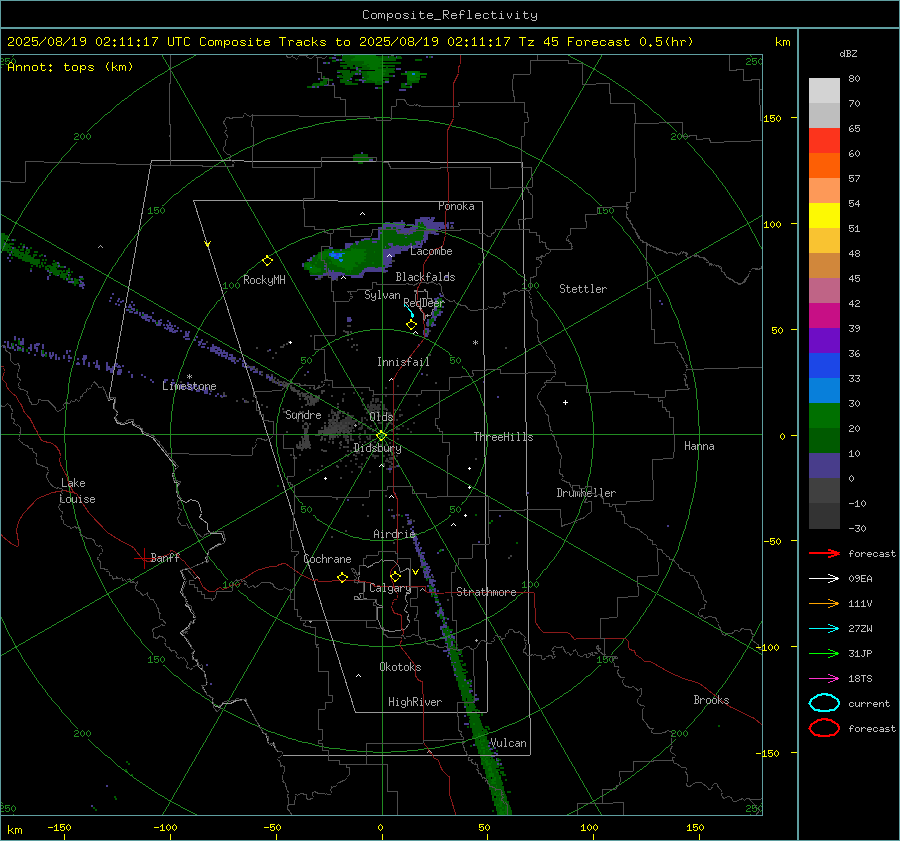This screenshot has height=841, width=900.
Task: Click the red cross marker beside Banff
Action: click(x=143, y=558)
